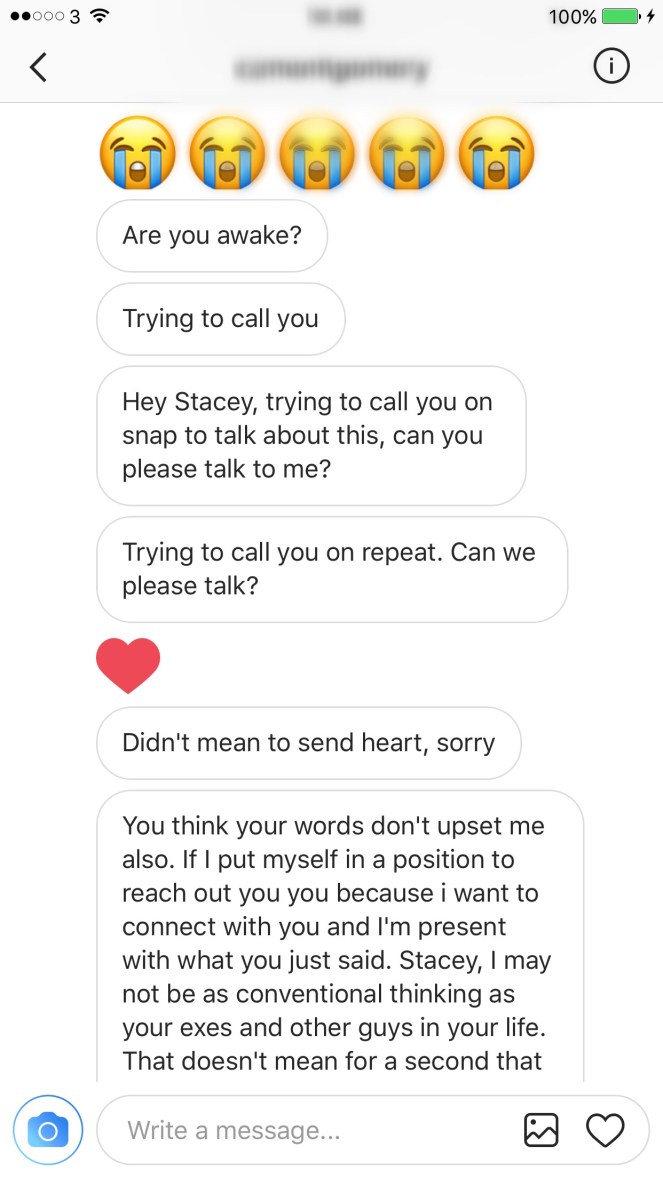Screen dimensions: 663x1178
Task: Open photo gallery picker icon
Action: click(541, 1130)
